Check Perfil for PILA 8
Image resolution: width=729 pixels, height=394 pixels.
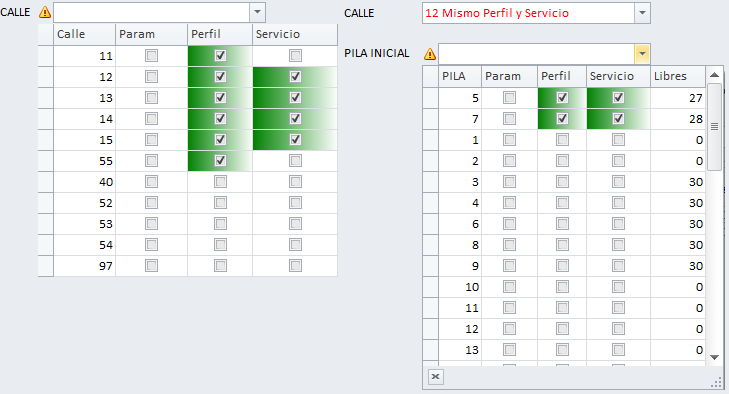562,245
